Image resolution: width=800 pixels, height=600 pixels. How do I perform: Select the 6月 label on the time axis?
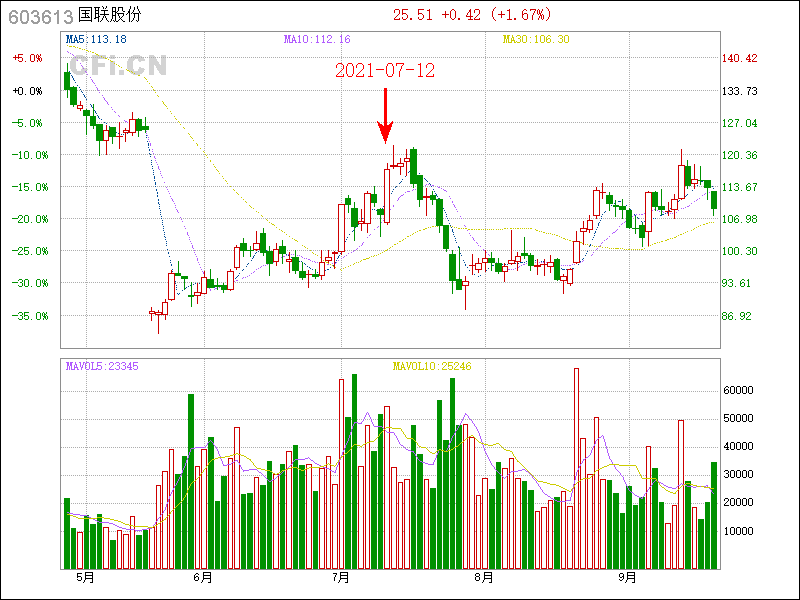click(x=202, y=577)
